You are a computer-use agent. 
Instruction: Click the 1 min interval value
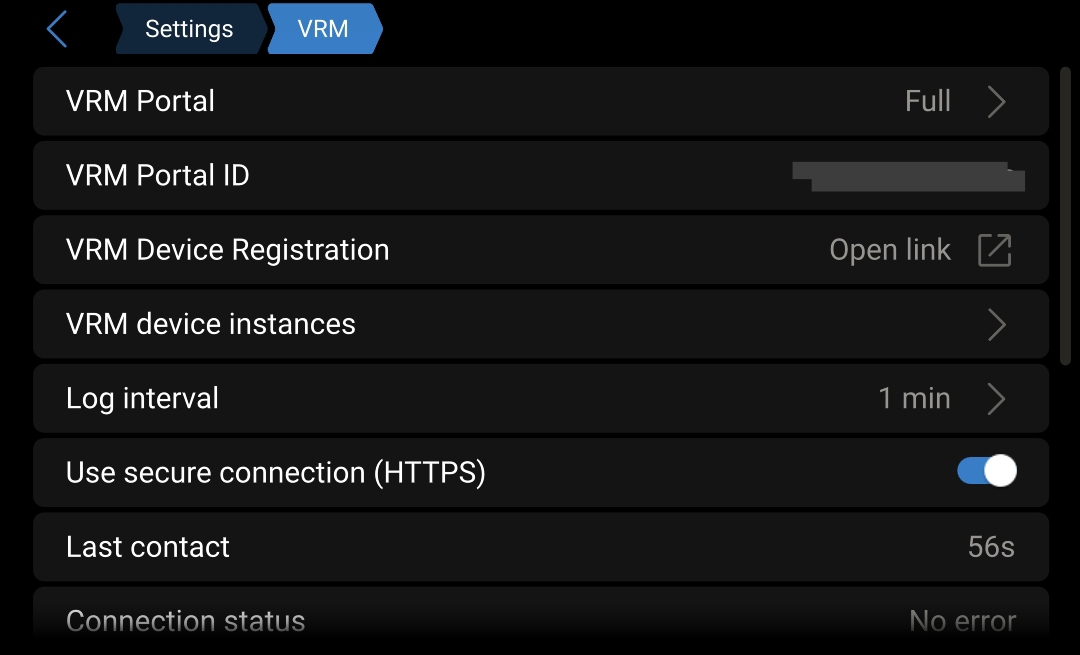914,399
